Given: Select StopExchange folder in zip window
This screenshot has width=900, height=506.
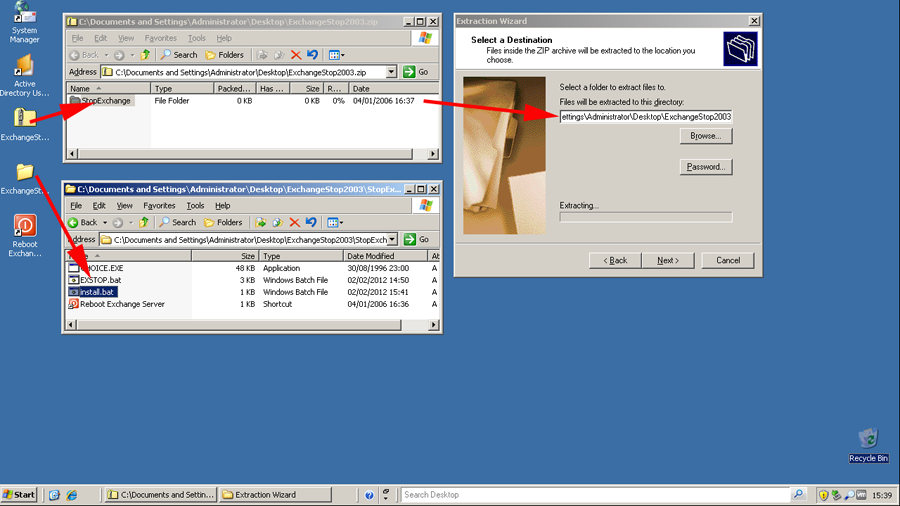Looking at the screenshot, I should (x=102, y=100).
